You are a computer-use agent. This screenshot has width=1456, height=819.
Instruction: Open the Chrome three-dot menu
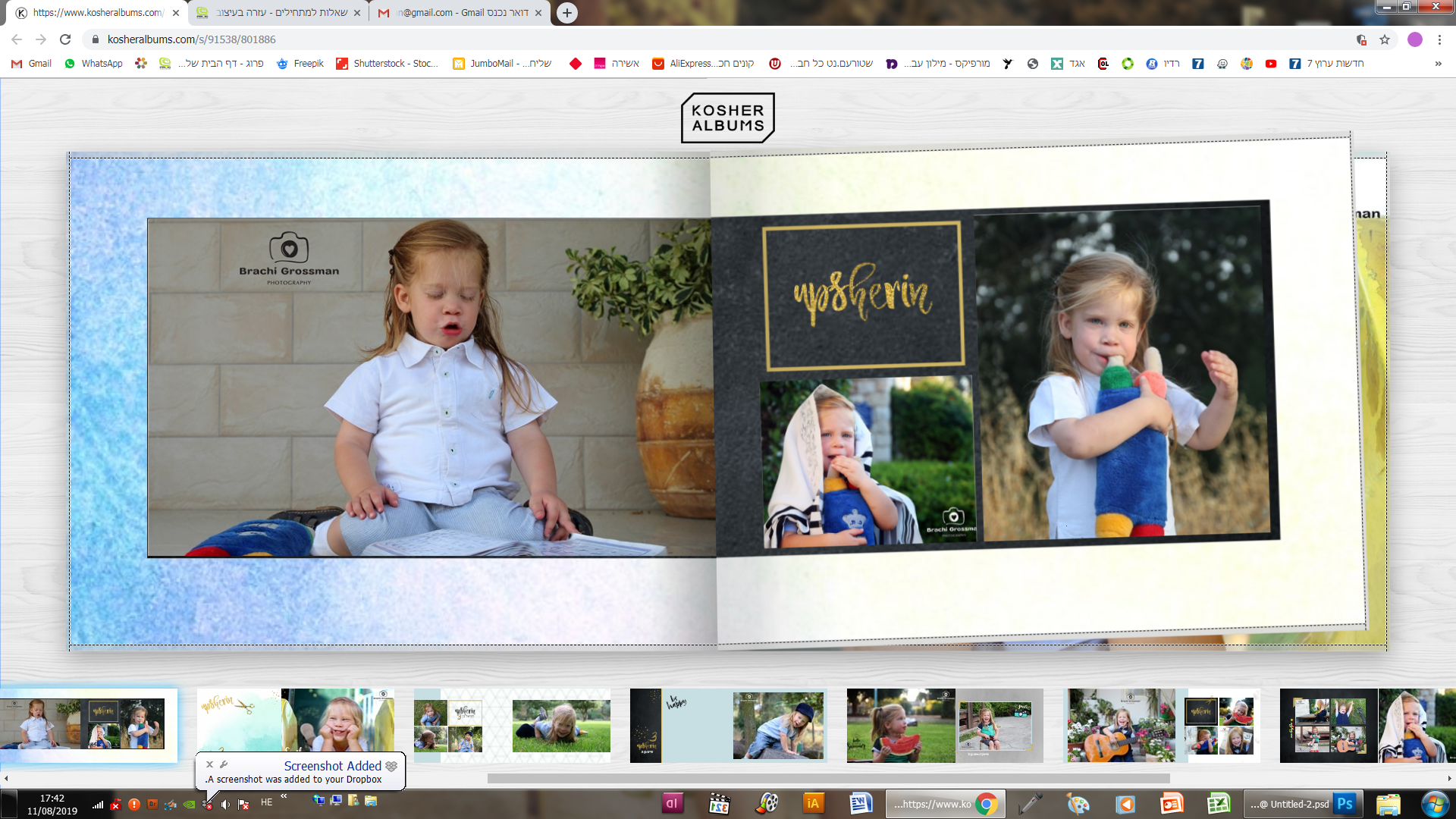tap(1439, 39)
